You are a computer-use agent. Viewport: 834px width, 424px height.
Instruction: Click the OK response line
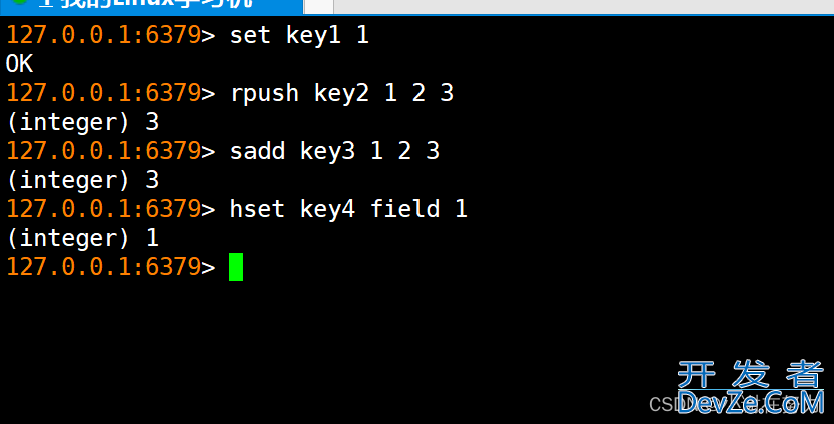coord(19,64)
